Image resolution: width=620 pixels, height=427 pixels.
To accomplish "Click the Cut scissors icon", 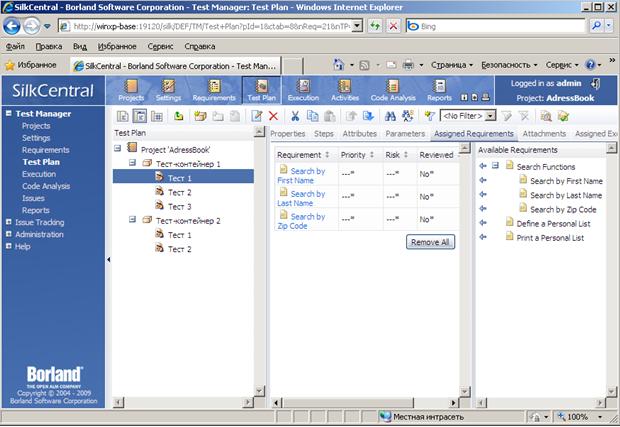I will (295, 116).
